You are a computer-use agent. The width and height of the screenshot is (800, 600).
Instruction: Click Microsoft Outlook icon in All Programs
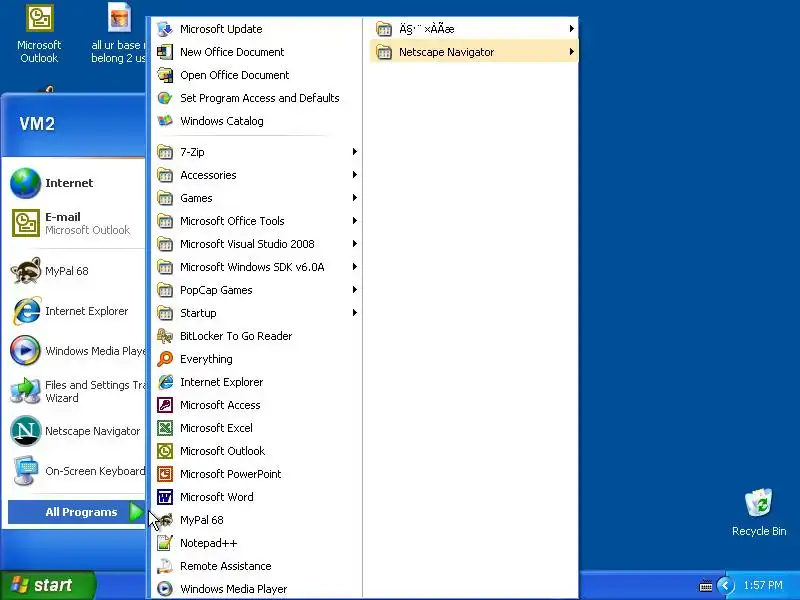165,451
